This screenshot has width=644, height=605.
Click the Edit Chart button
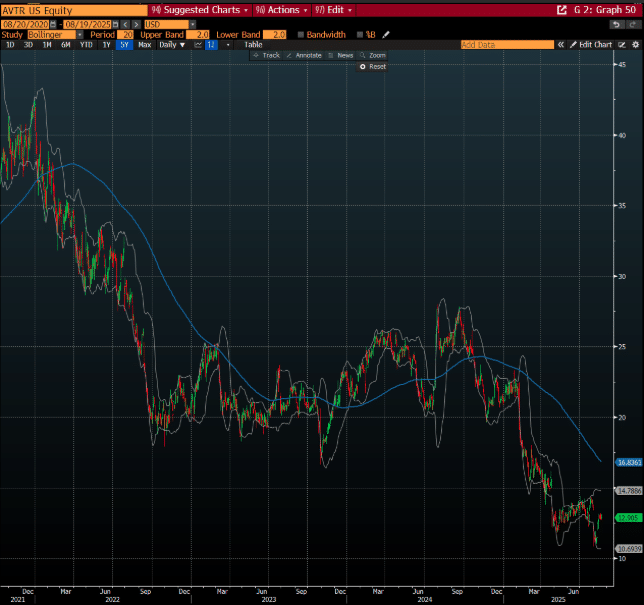coord(591,45)
